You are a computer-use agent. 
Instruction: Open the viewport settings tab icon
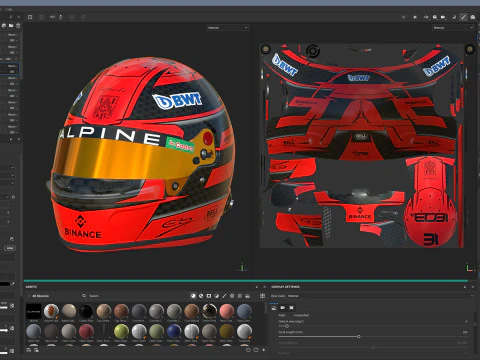pos(291,308)
